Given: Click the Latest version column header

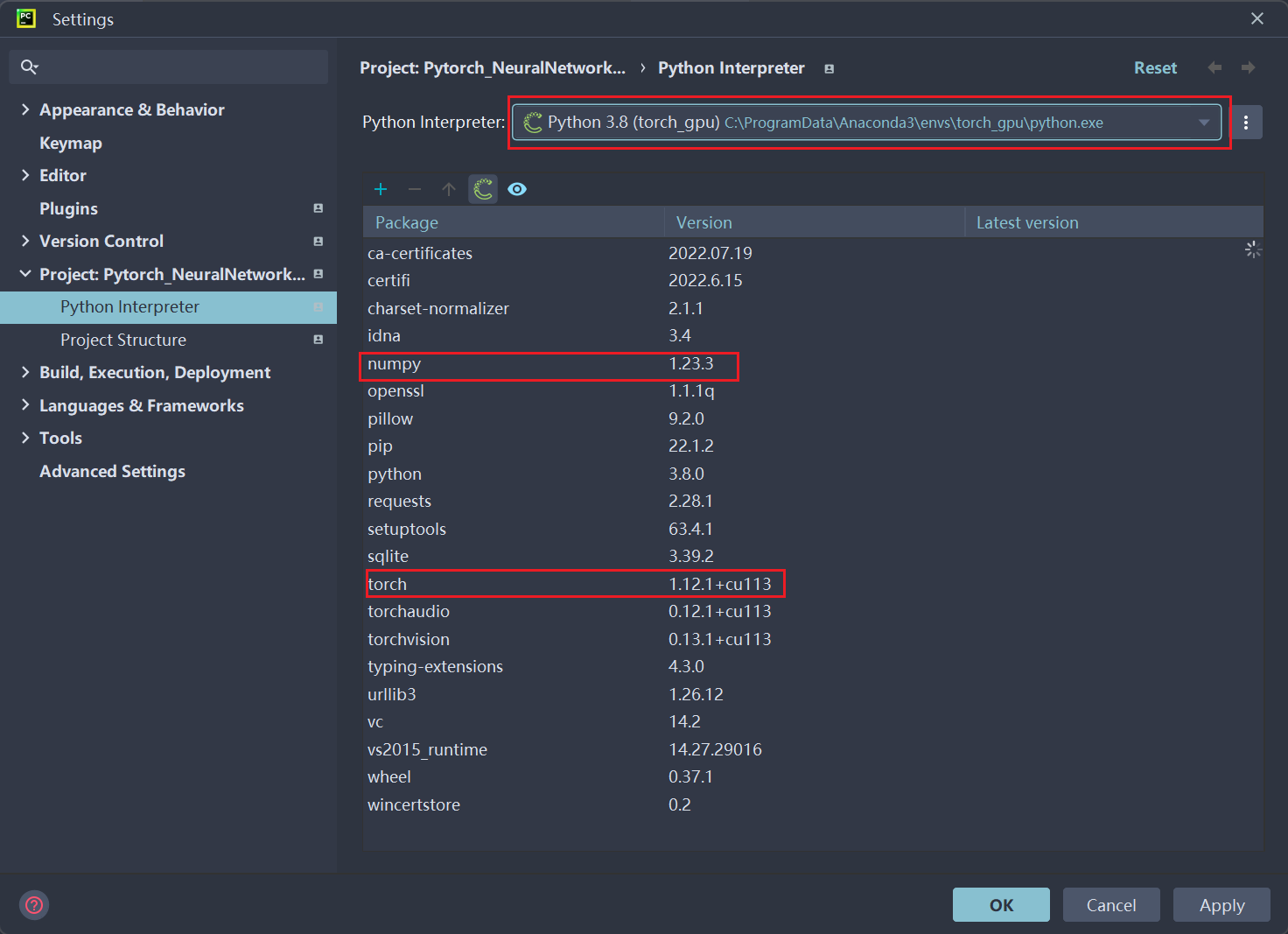Looking at the screenshot, I should [x=1114, y=222].
